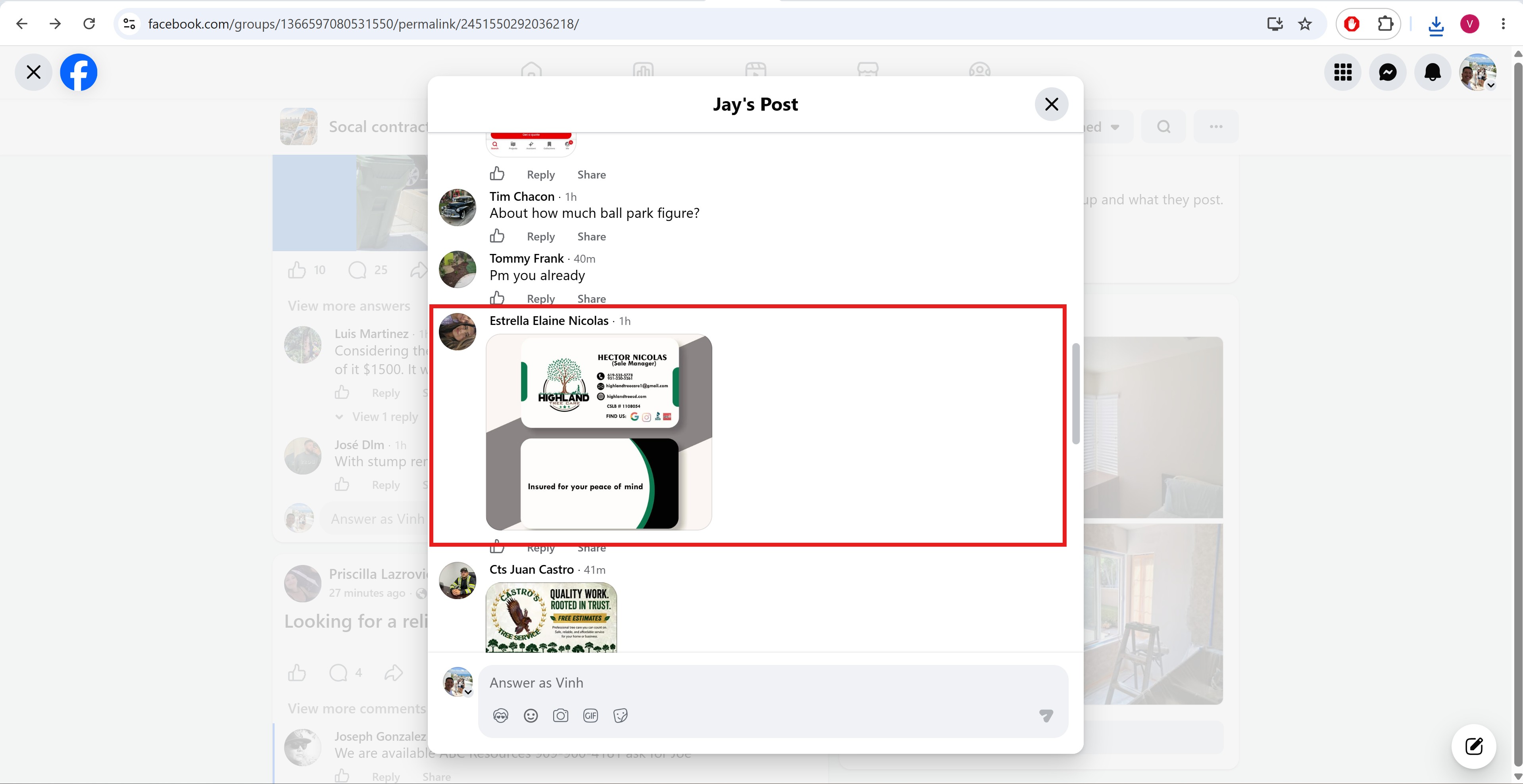
Task: Focus the Answer as Vinh field in dialog
Action: pyautogui.click(x=773, y=683)
